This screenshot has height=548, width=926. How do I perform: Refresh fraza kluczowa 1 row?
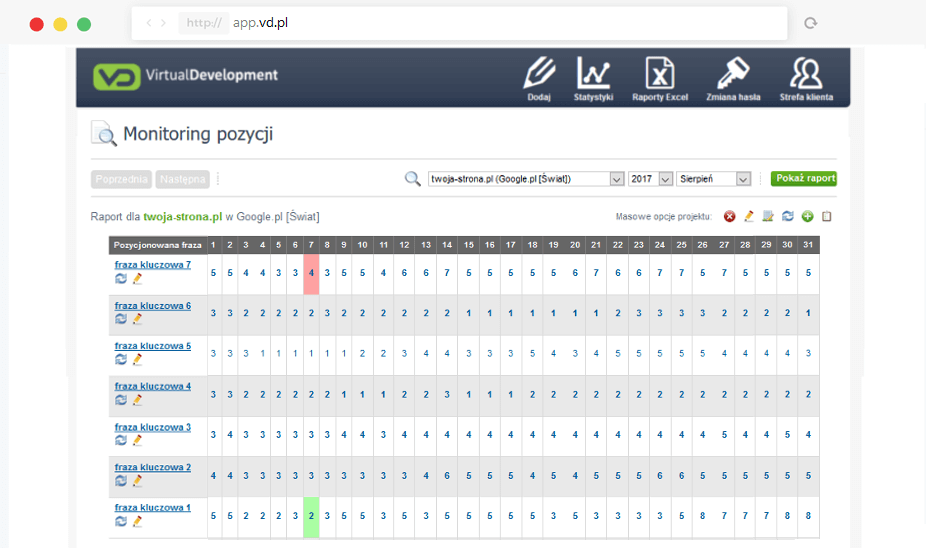coord(120,521)
